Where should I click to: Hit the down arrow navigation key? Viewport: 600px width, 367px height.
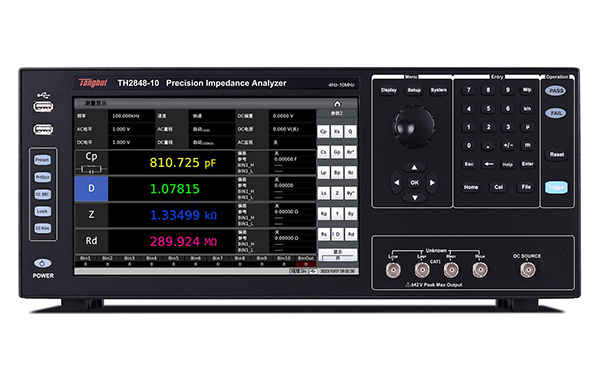coord(414,198)
